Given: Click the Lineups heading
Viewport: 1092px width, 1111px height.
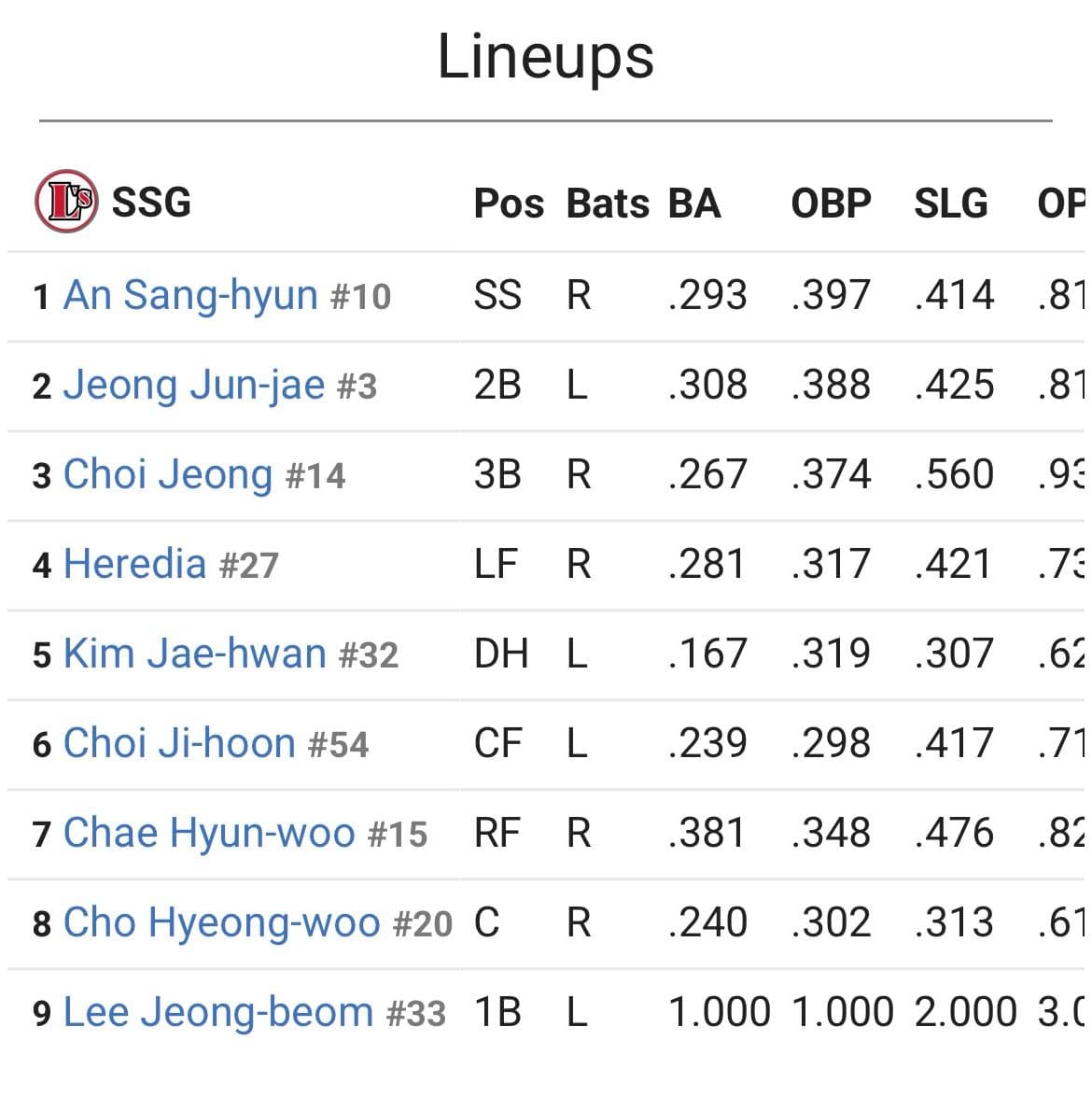Looking at the screenshot, I should (545, 57).
